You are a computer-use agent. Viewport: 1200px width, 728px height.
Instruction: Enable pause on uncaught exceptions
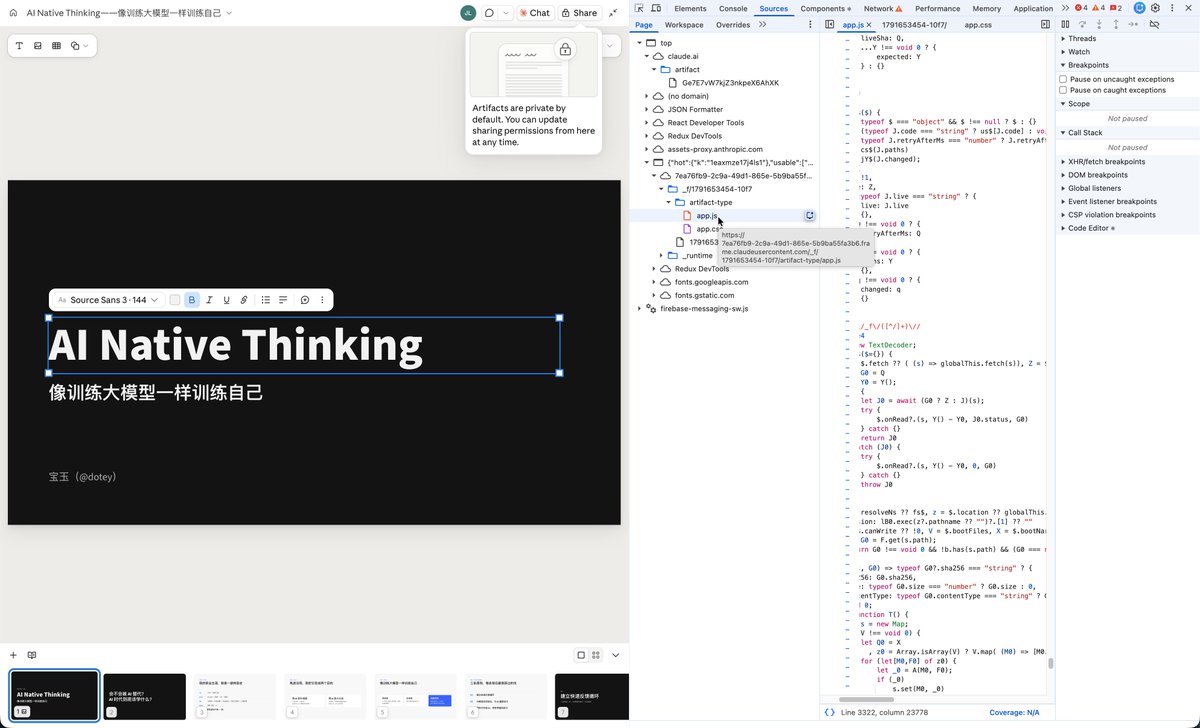[1063, 79]
